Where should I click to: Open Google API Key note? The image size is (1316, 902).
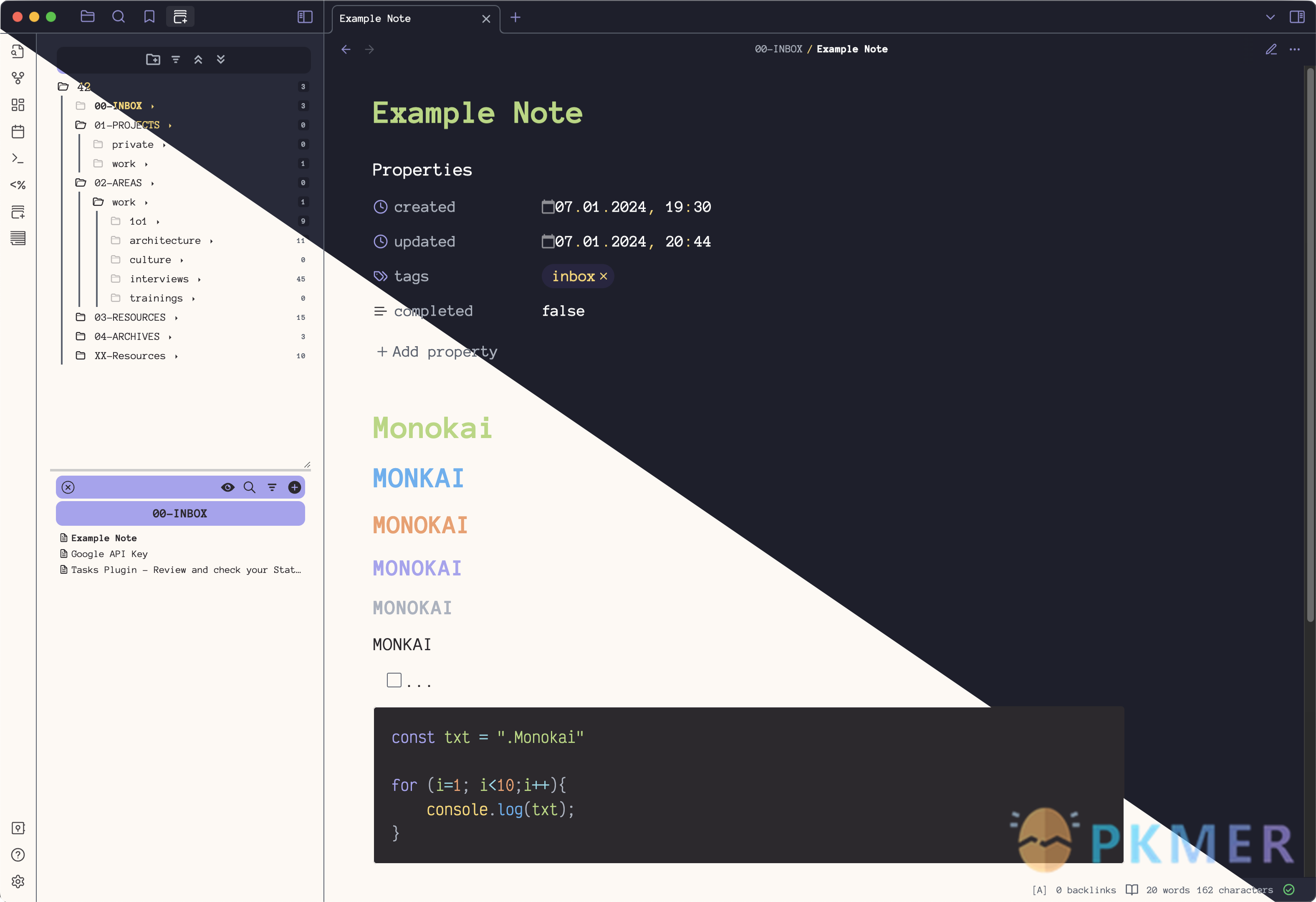[109, 554]
